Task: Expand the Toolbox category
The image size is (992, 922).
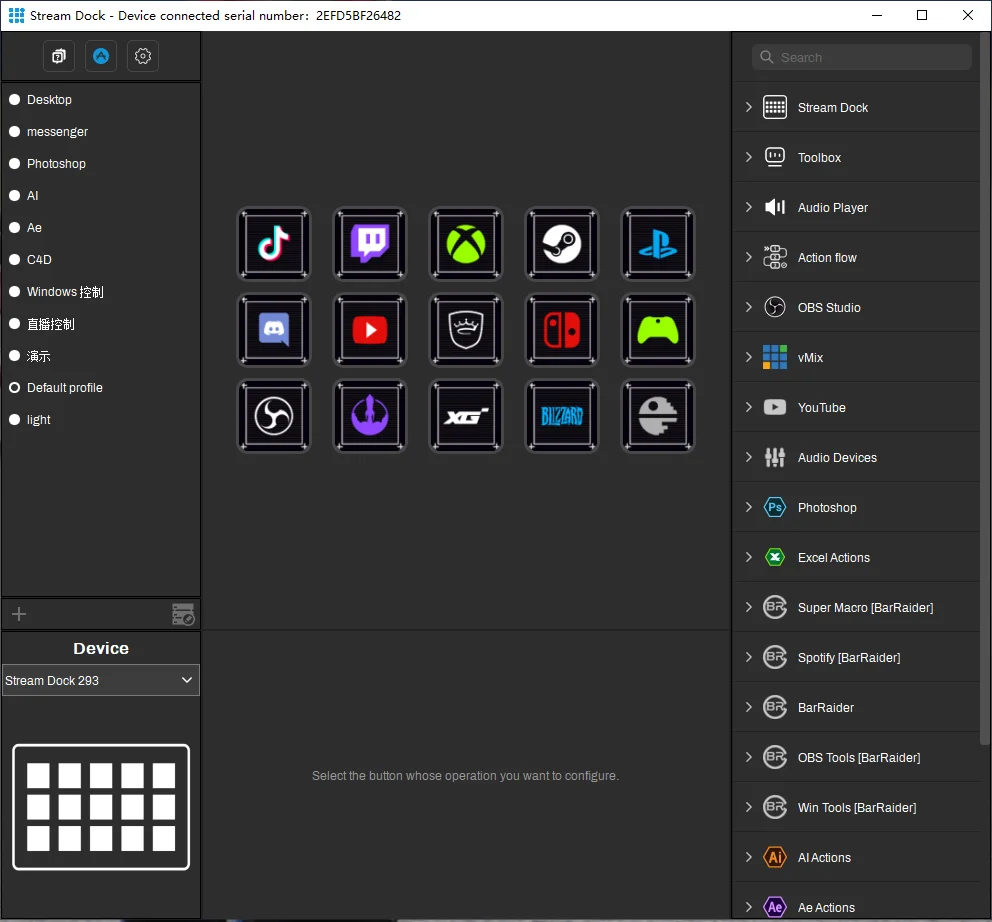Action: coord(749,157)
